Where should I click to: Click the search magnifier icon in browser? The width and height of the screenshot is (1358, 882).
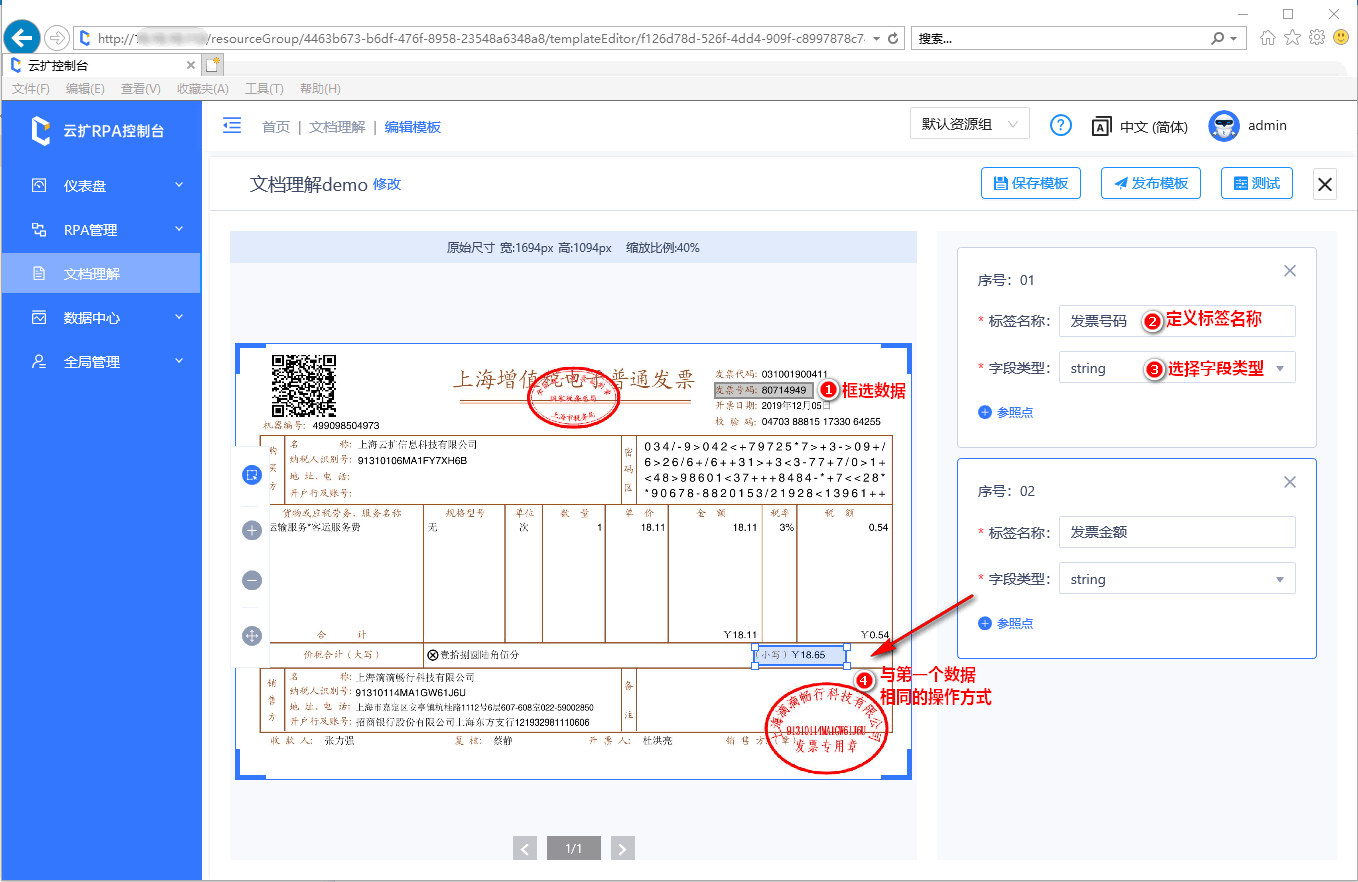1217,38
